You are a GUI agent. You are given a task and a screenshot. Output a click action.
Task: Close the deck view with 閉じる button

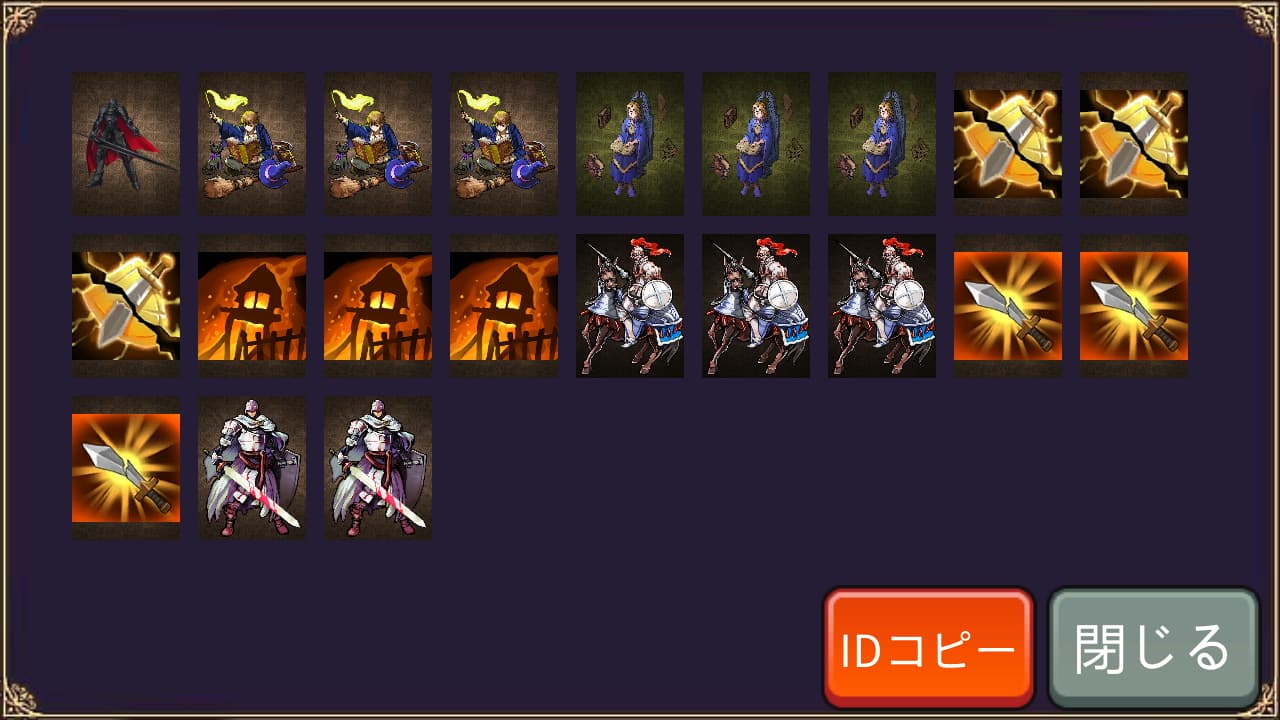[1153, 648]
